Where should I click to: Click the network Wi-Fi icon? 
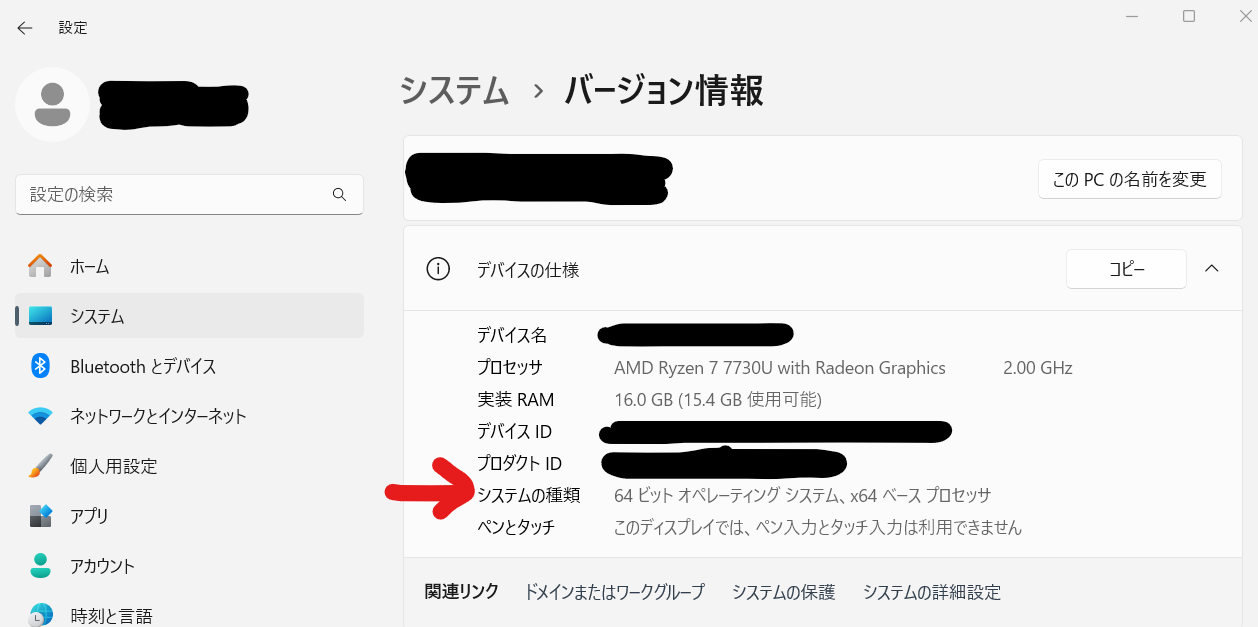40,416
